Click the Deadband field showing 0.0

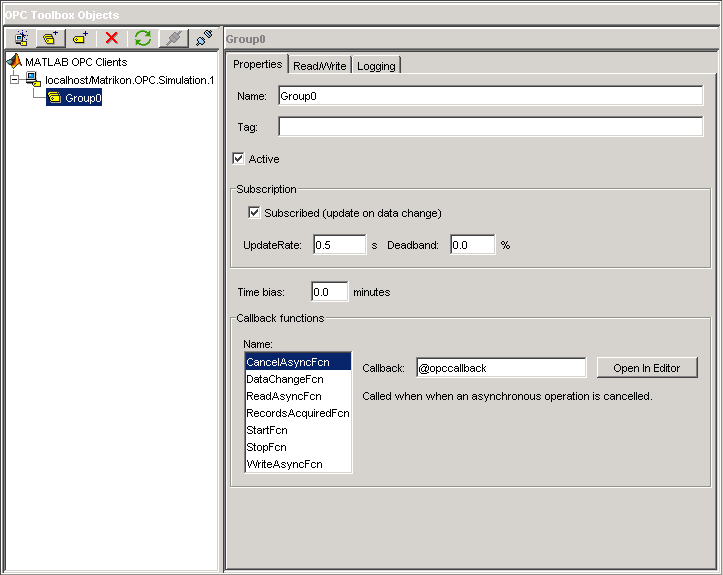[x=473, y=245]
